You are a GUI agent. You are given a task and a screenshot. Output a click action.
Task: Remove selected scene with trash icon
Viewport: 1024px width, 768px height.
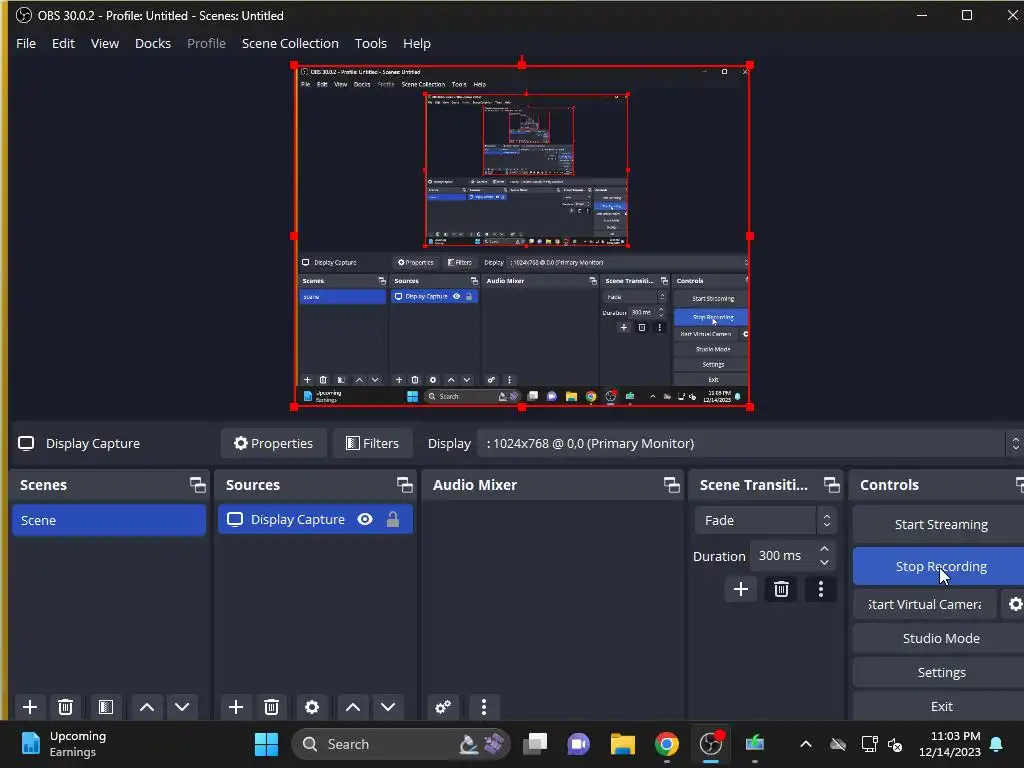tap(65, 707)
